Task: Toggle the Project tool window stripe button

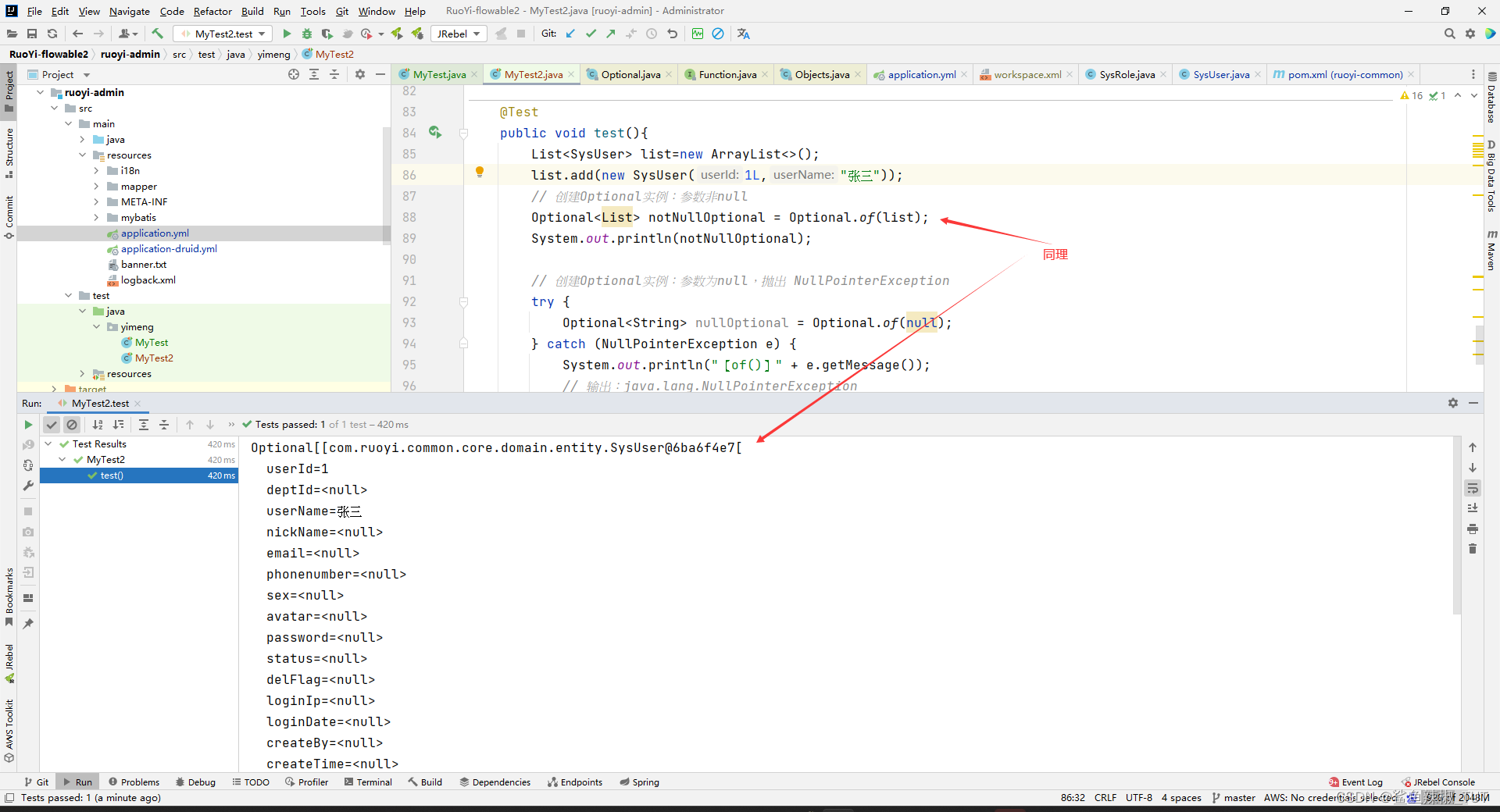Action: (x=9, y=91)
